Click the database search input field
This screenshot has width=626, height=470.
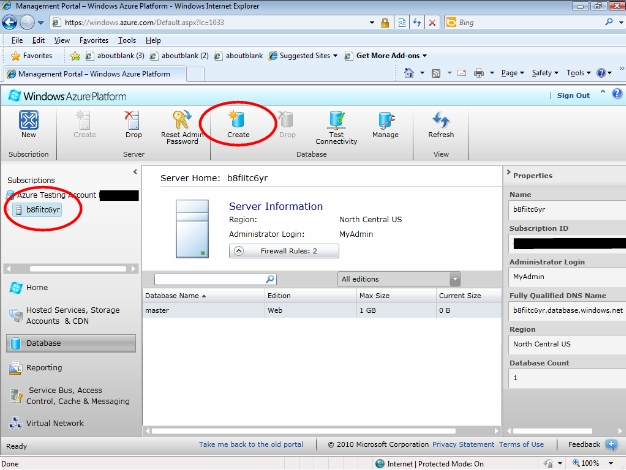click(210, 279)
